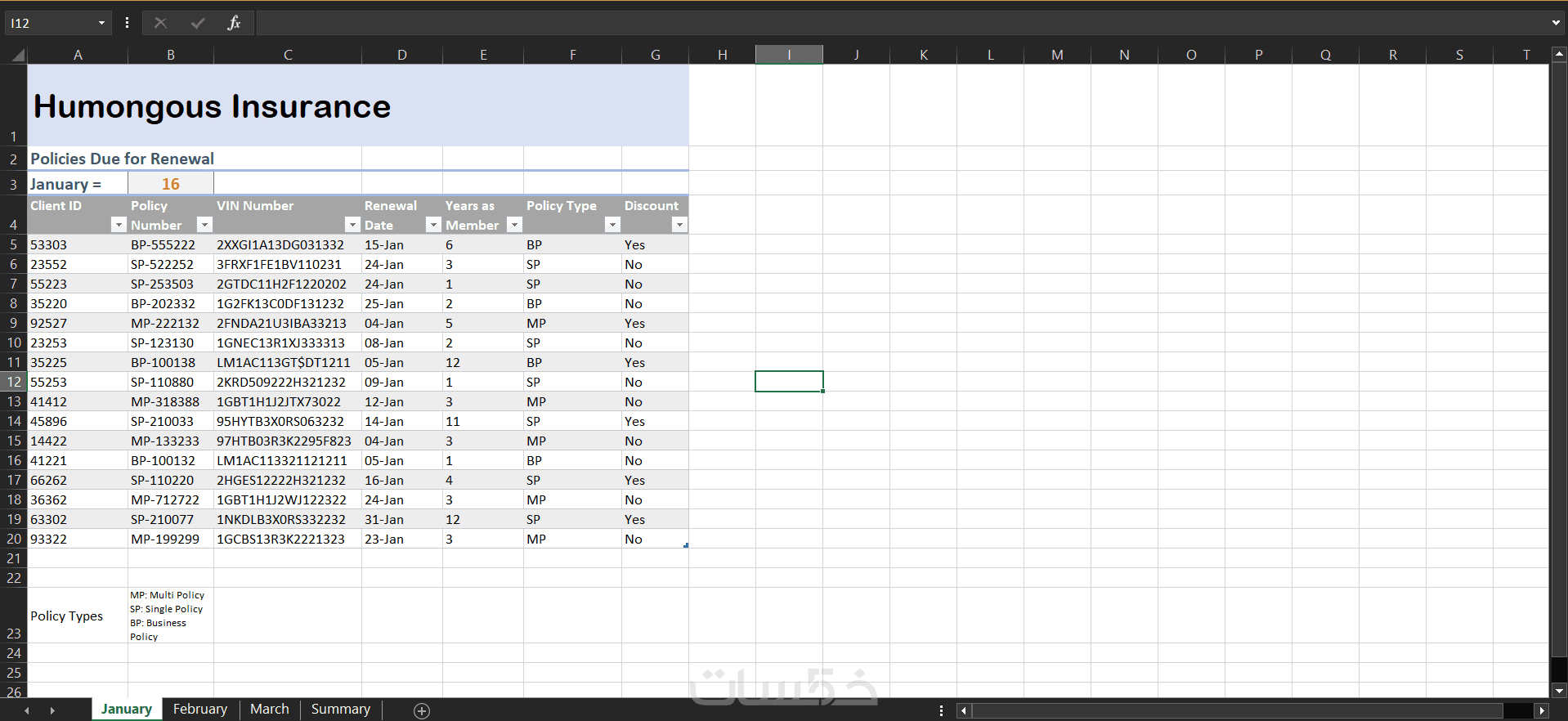
Task: Select column C header
Action: [288, 55]
